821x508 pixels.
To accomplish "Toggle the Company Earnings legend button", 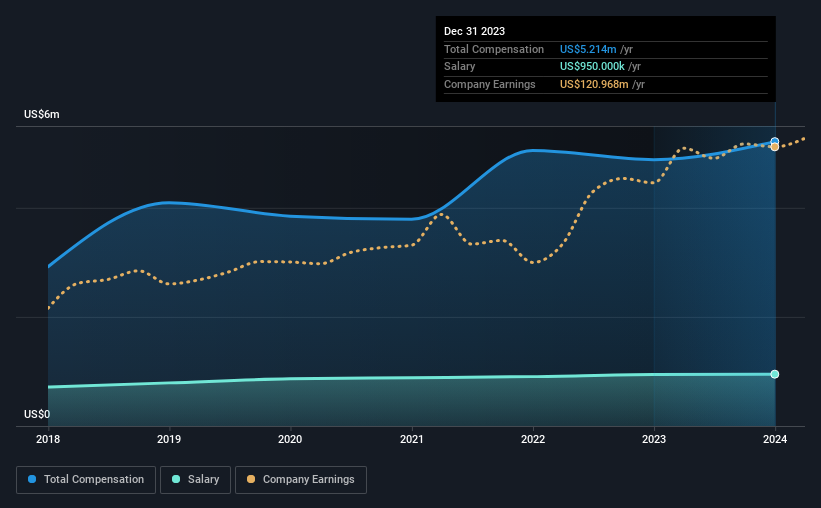I will (301, 480).
